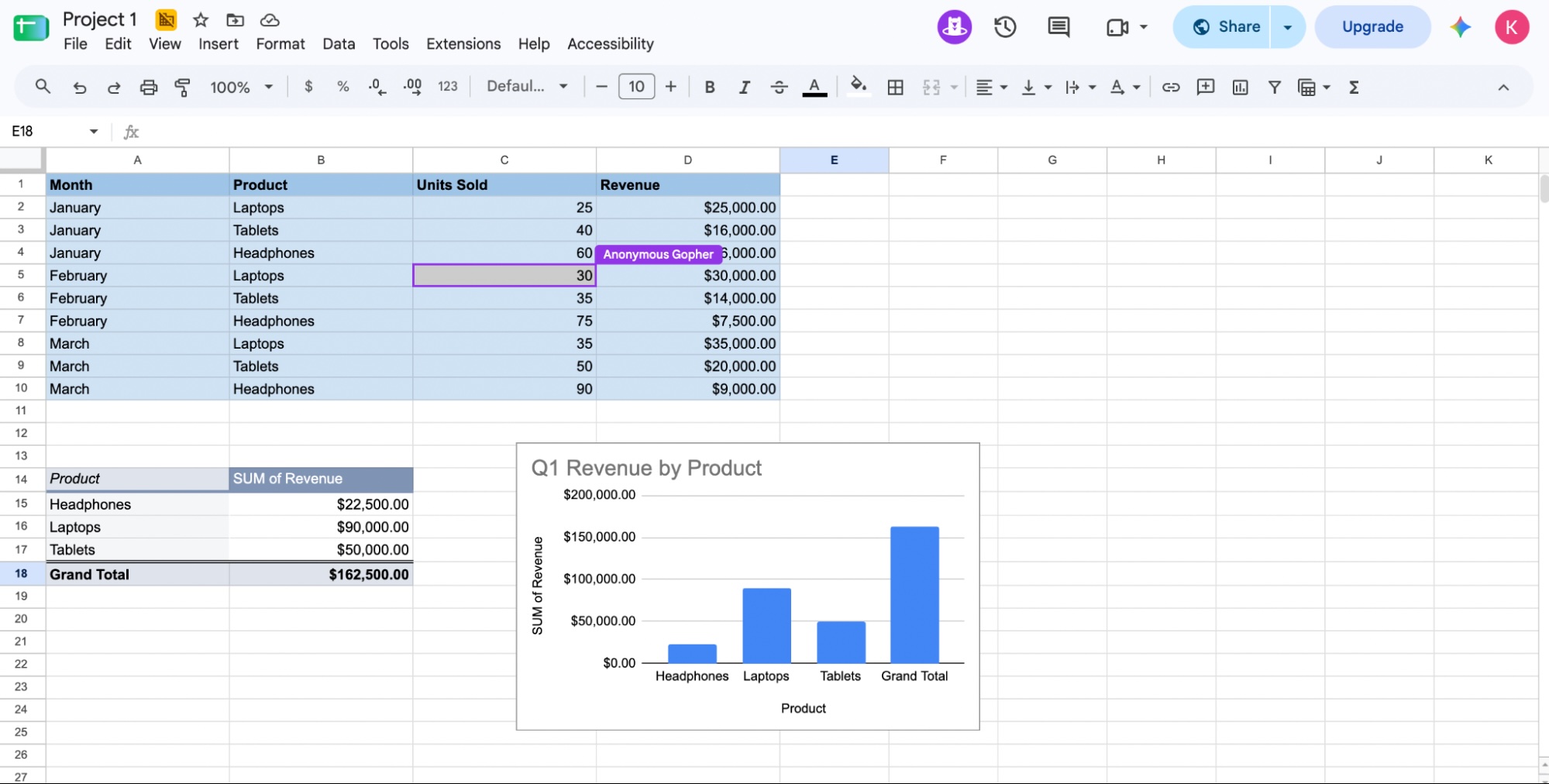Open the borders tool
Image resolution: width=1549 pixels, height=784 pixels.
tap(895, 88)
